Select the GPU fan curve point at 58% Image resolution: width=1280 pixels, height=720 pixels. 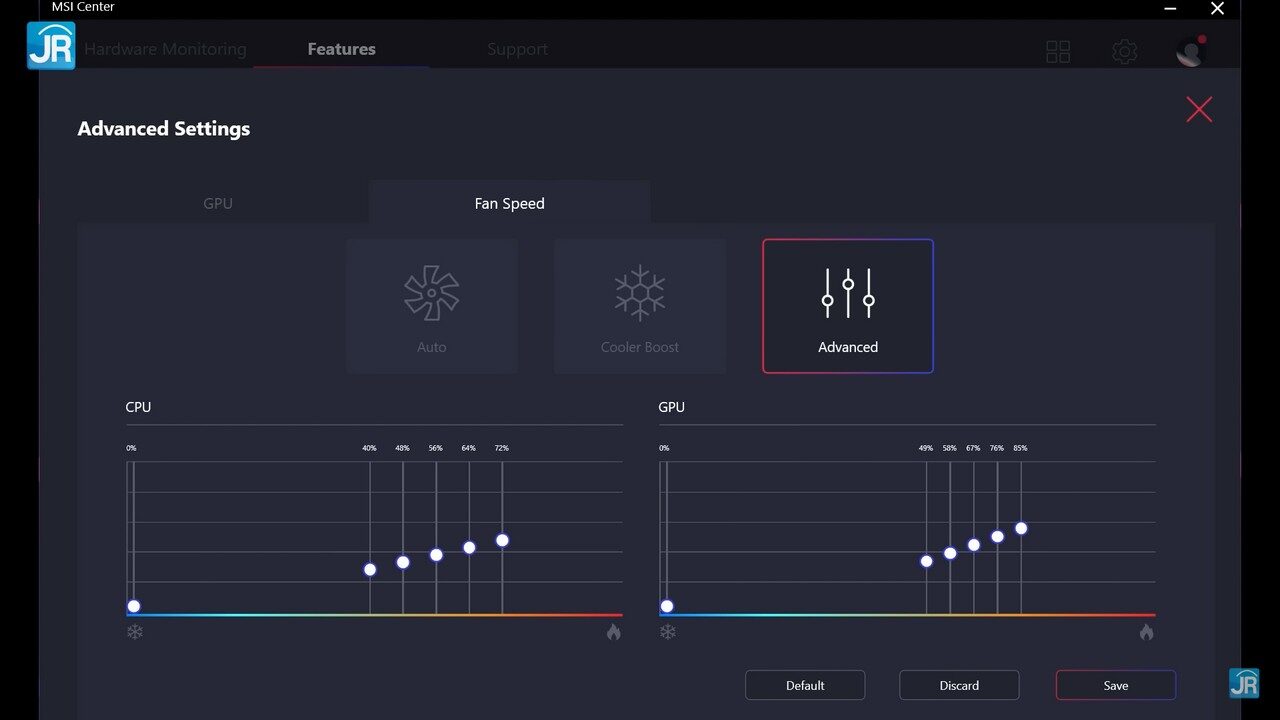pyautogui.click(x=950, y=553)
